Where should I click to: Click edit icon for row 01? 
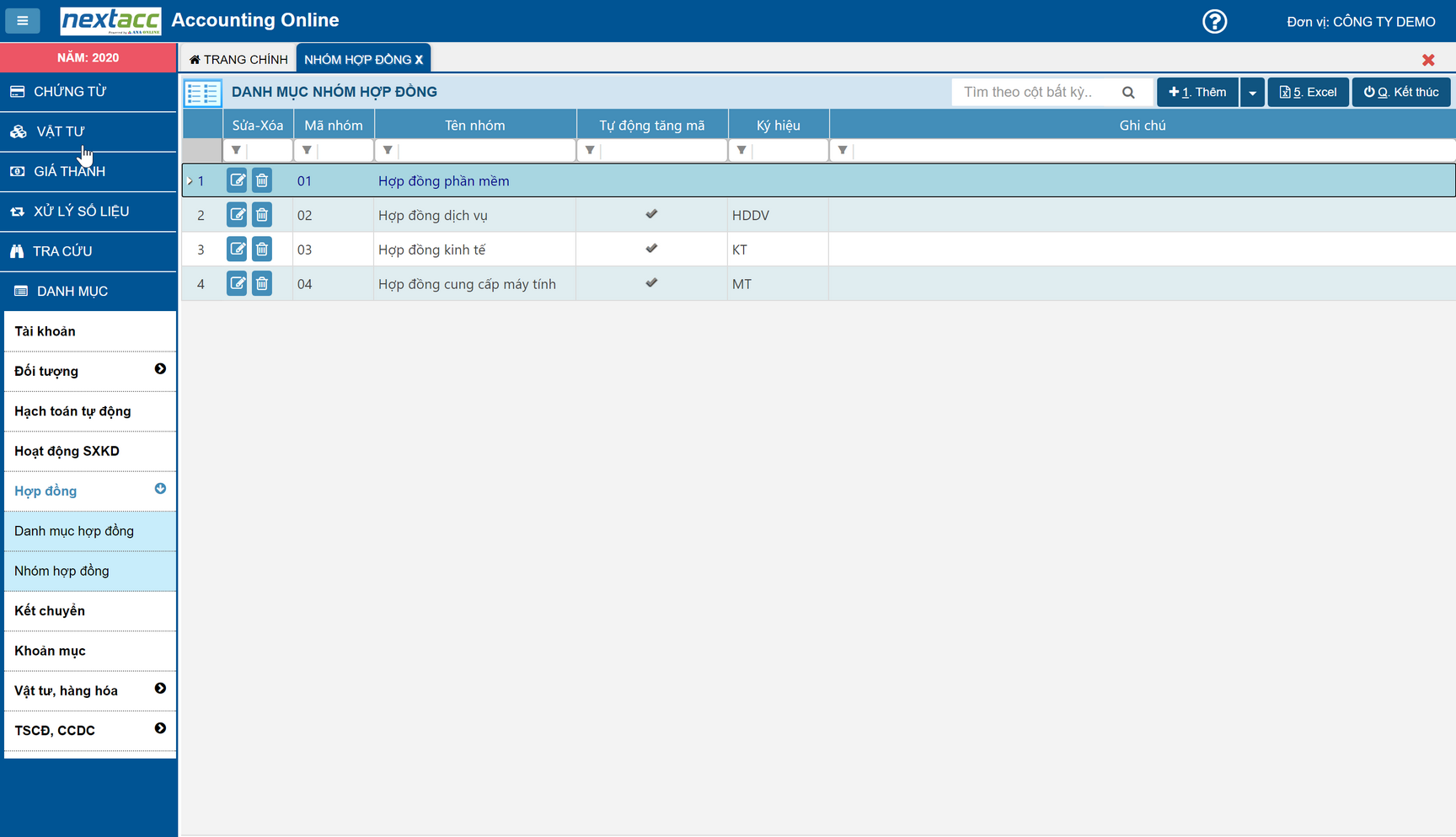237,180
